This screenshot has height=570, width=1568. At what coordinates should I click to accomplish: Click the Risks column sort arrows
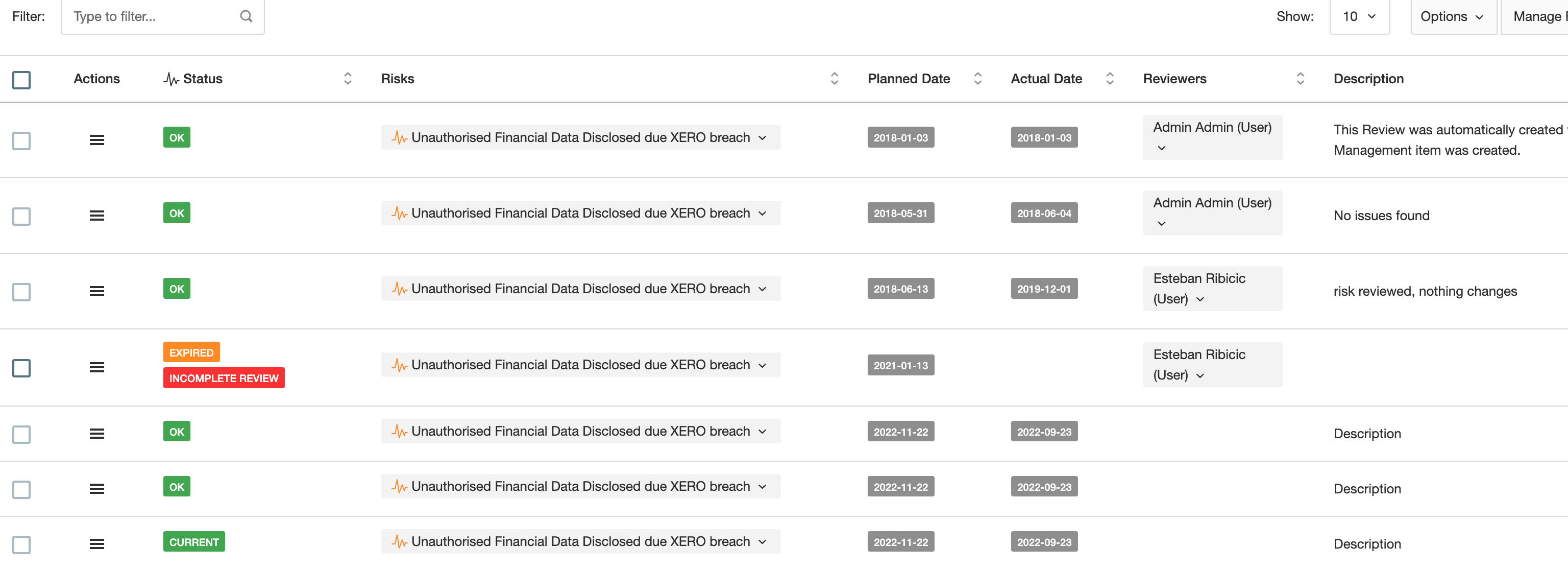click(x=835, y=79)
